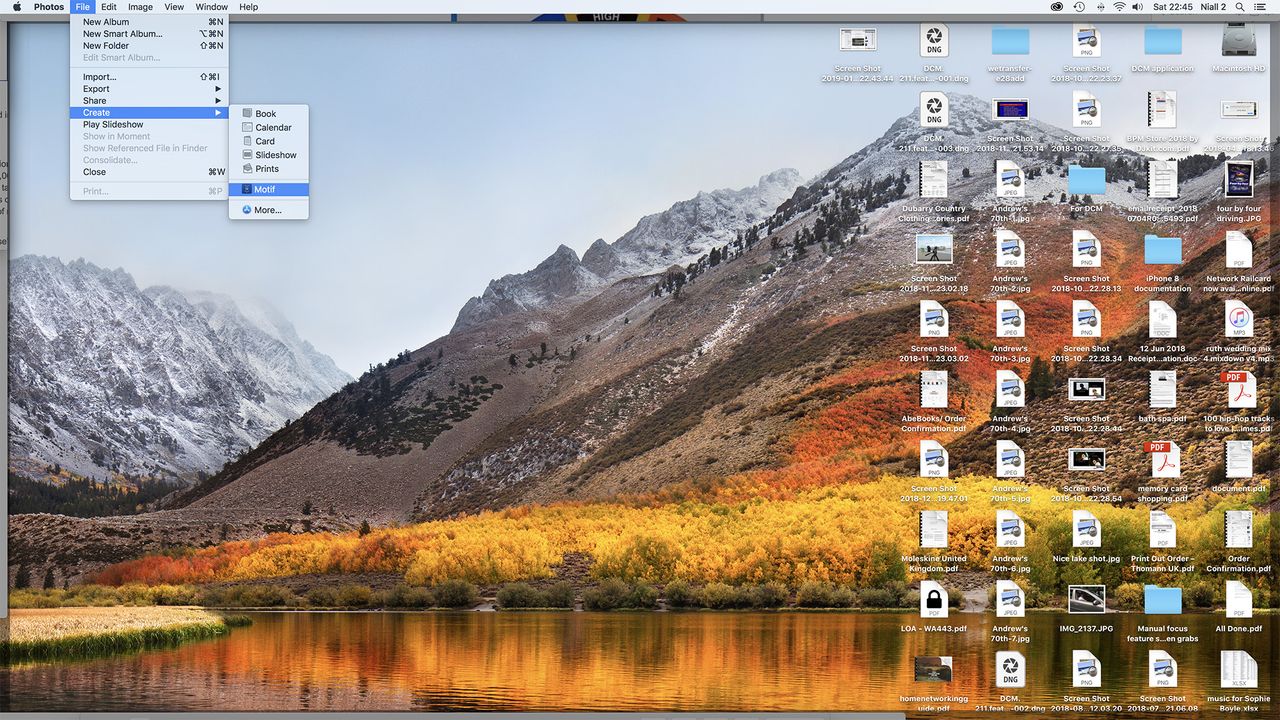This screenshot has width=1280, height=720.
Task: Open the Window menu
Action: click(x=211, y=7)
